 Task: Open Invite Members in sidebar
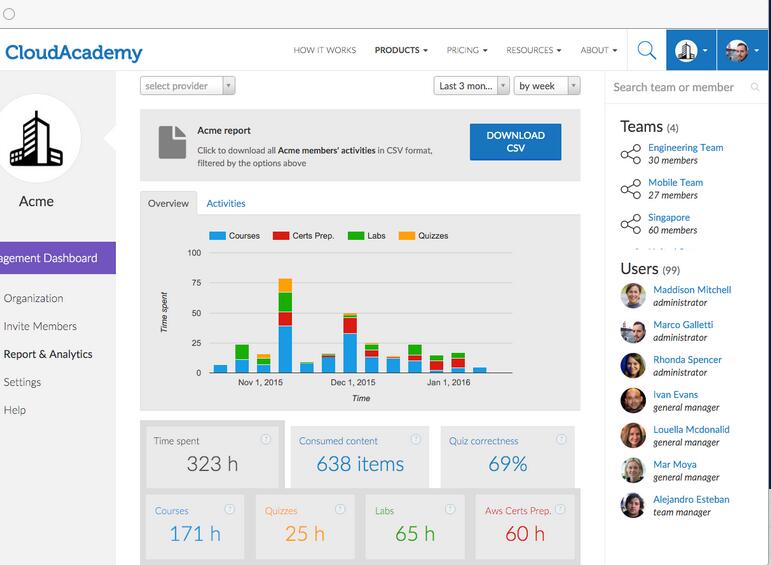coord(40,326)
